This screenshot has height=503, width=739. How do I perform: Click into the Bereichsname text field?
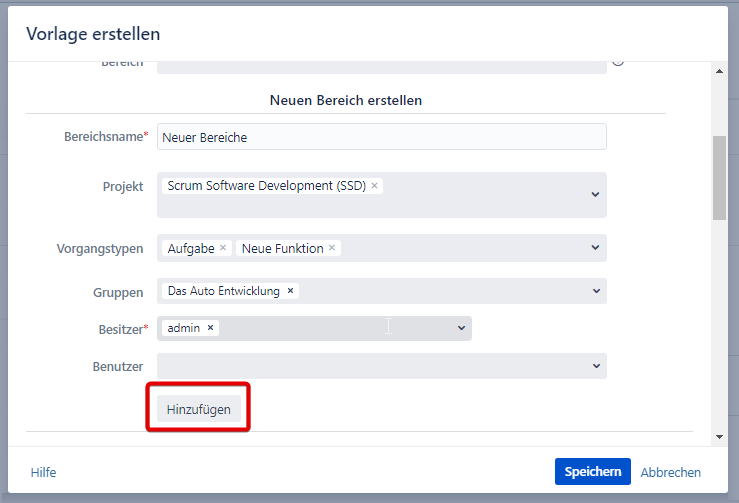[x=381, y=137]
